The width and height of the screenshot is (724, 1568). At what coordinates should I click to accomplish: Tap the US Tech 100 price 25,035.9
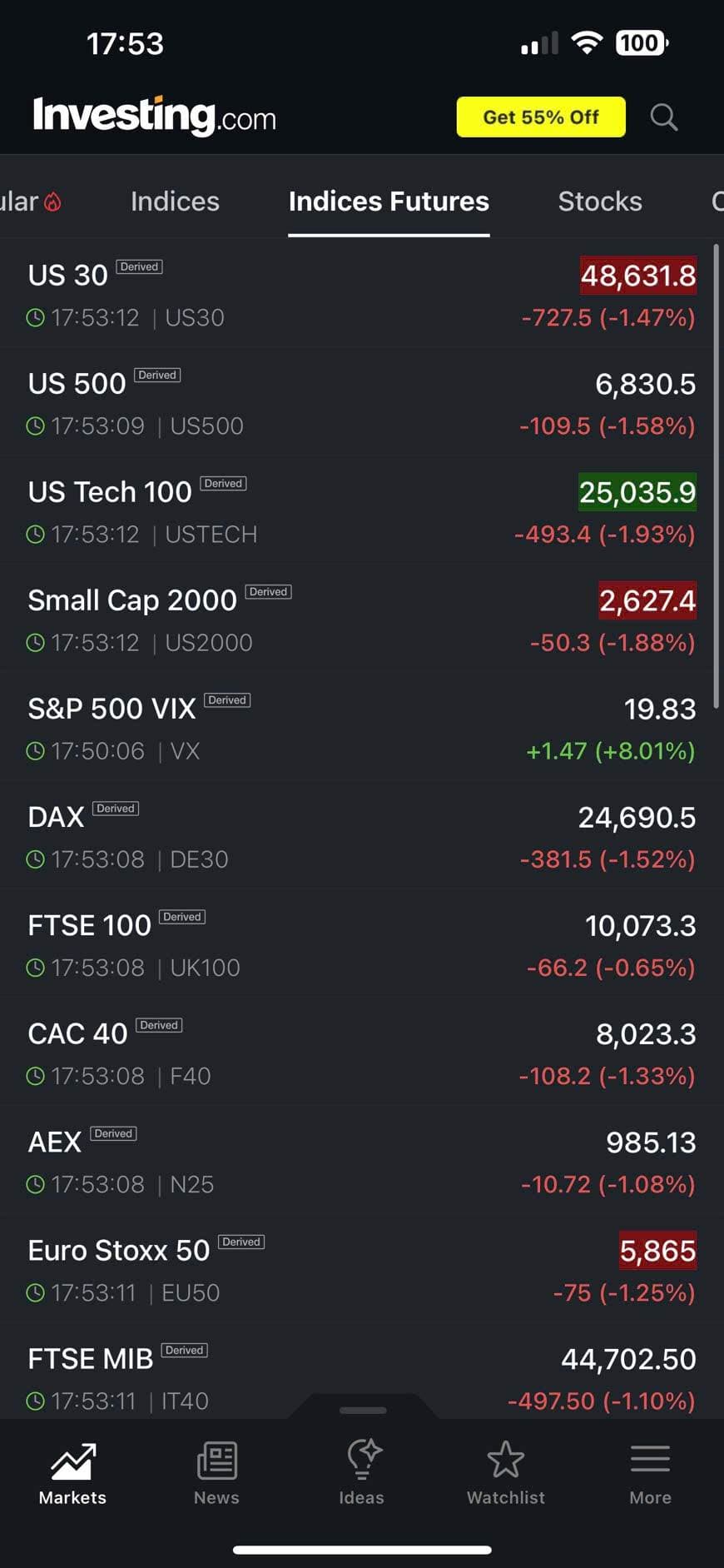click(x=637, y=492)
